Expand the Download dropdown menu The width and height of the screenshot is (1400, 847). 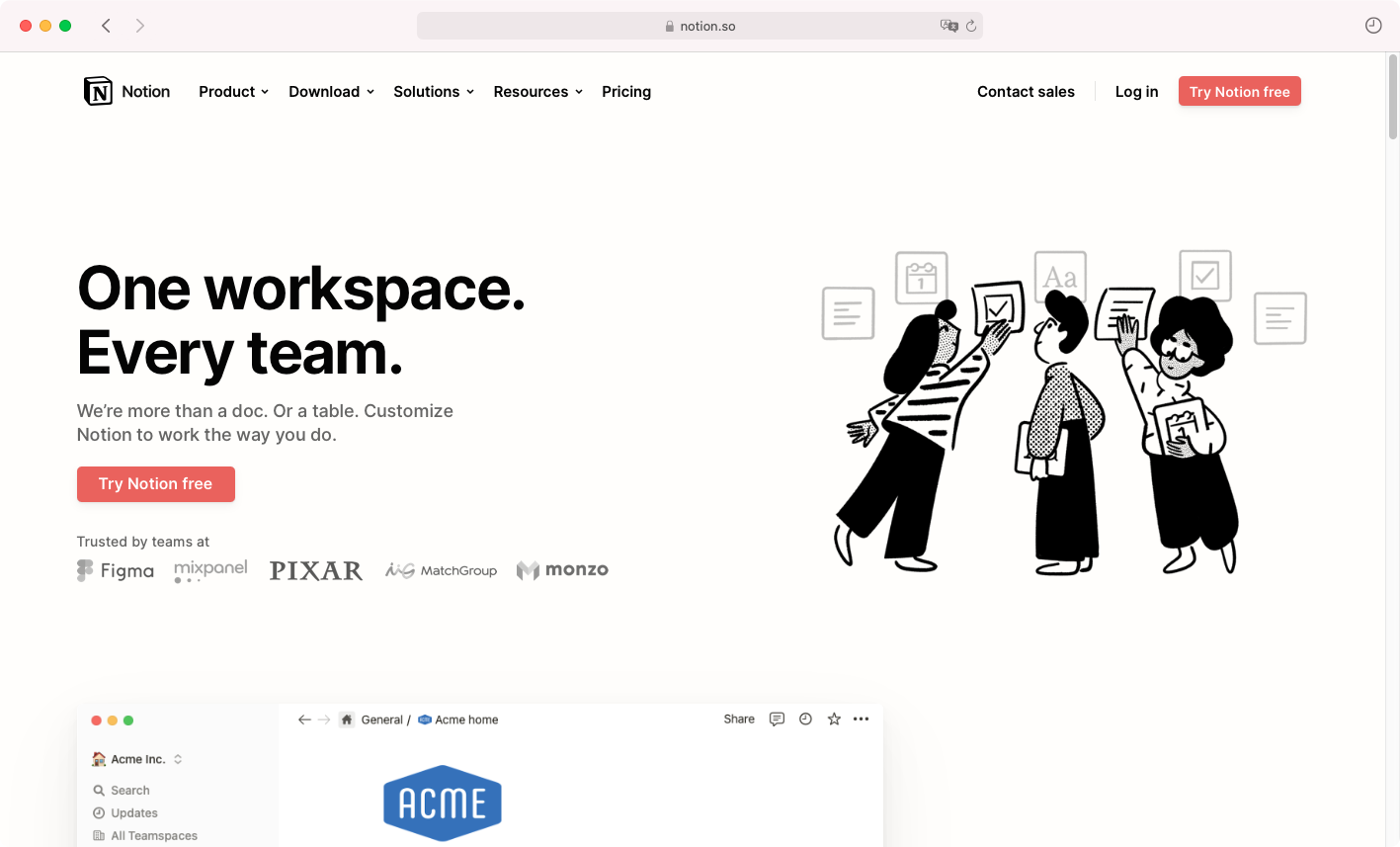(332, 92)
